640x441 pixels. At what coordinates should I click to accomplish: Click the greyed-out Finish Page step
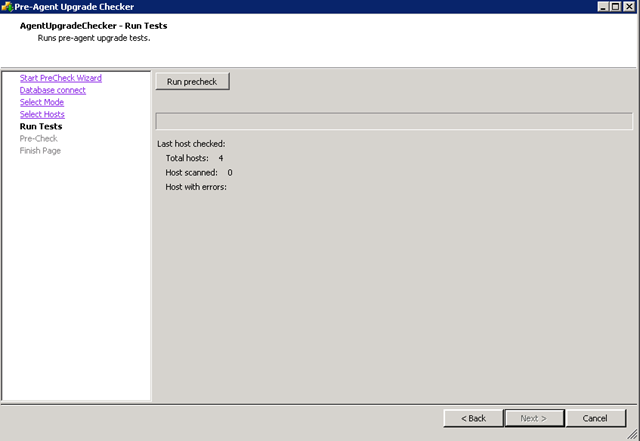click(x=40, y=151)
